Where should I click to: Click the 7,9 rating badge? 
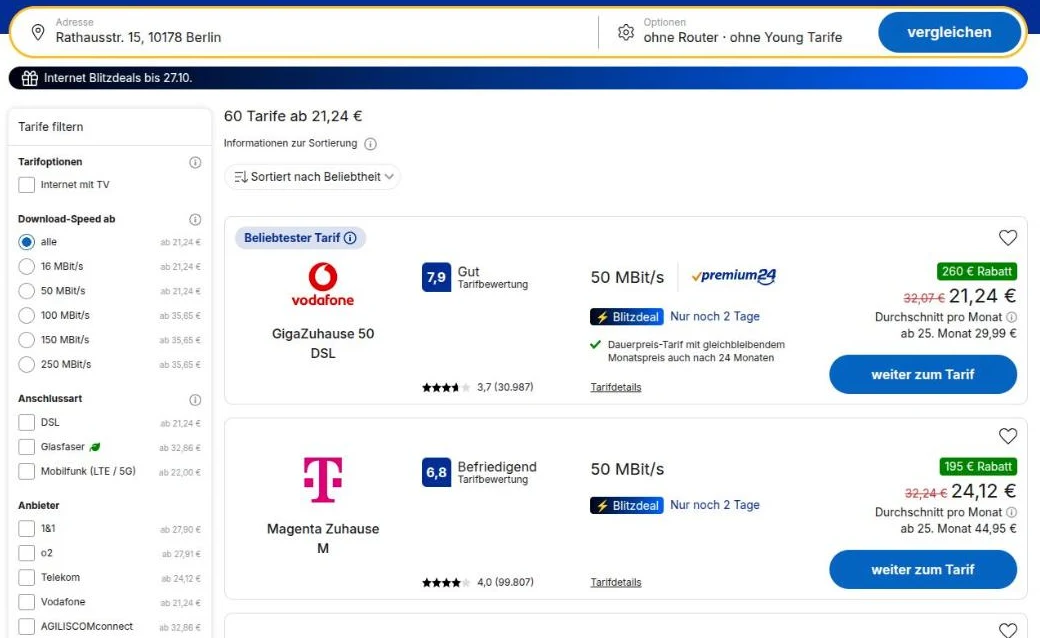[x=436, y=277]
